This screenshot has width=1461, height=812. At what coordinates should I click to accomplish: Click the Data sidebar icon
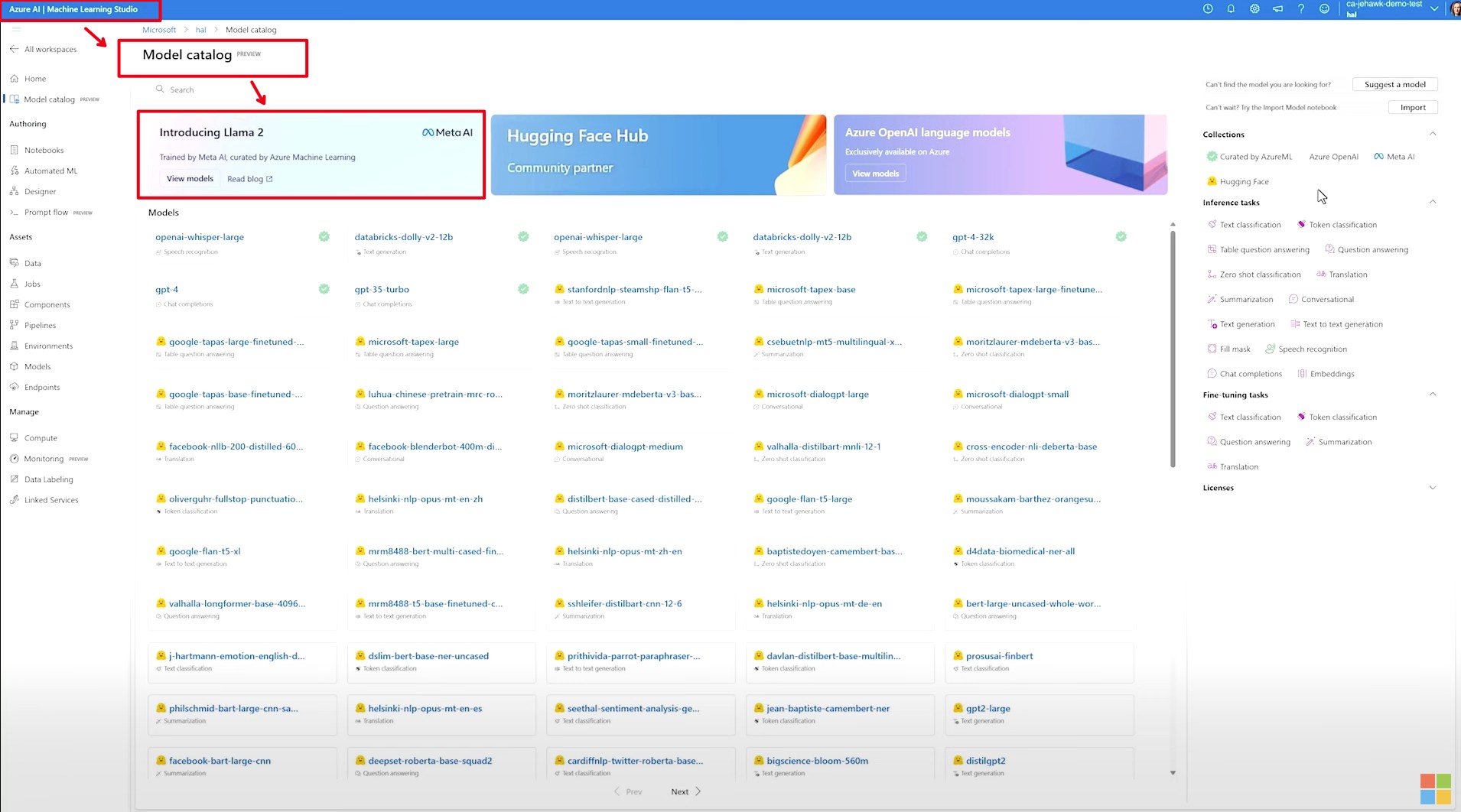[x=14, y=263]
